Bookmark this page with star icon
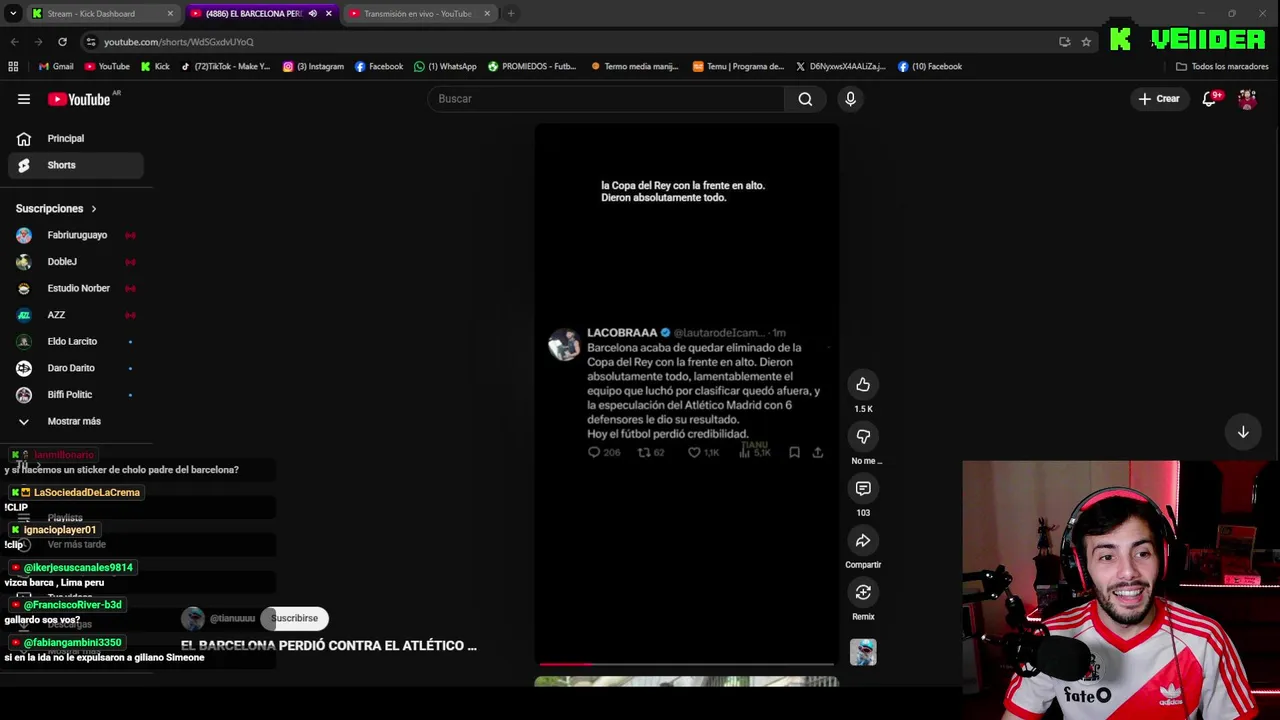The height and width of the screenshot is (720, 1280). (x=1086, y=42)
